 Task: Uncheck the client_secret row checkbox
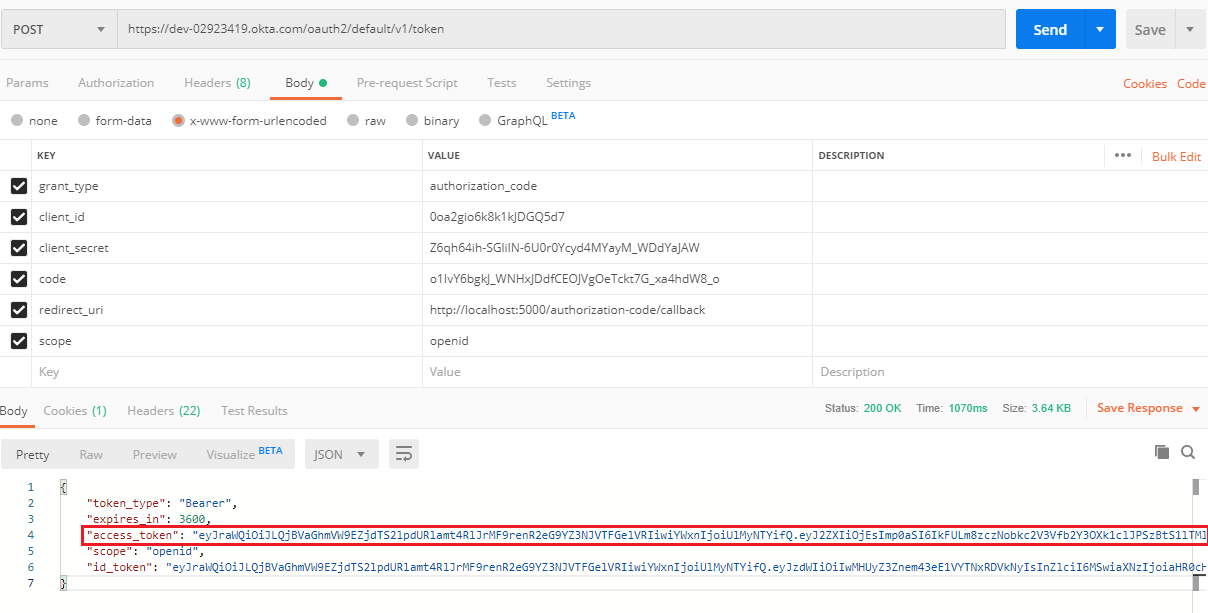pyautogui.click(x=18, y=248)
